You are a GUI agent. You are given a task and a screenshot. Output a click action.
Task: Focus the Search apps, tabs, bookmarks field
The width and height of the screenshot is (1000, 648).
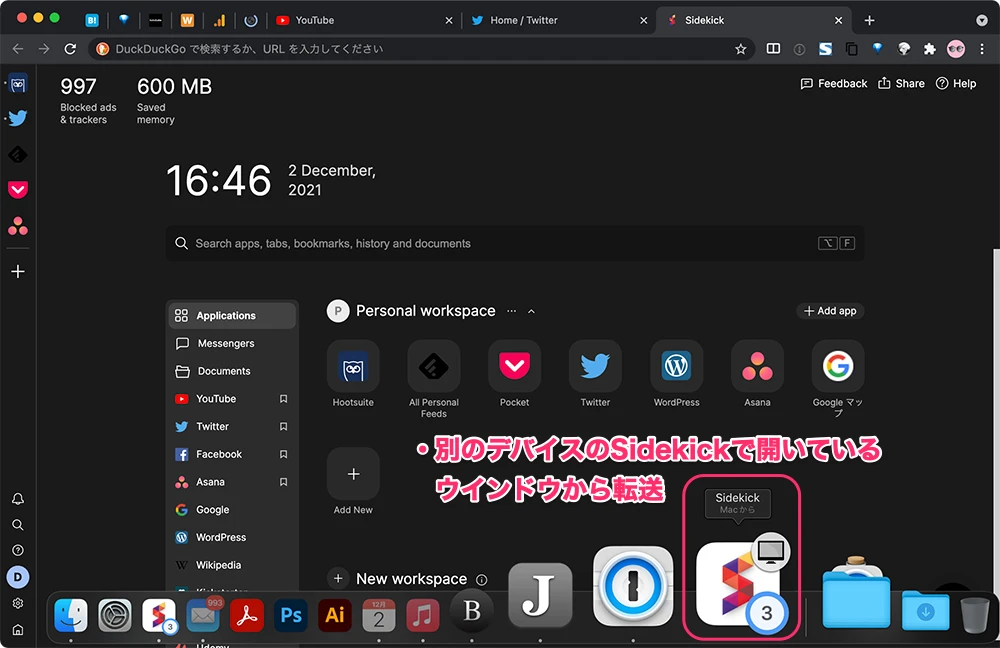515,244
